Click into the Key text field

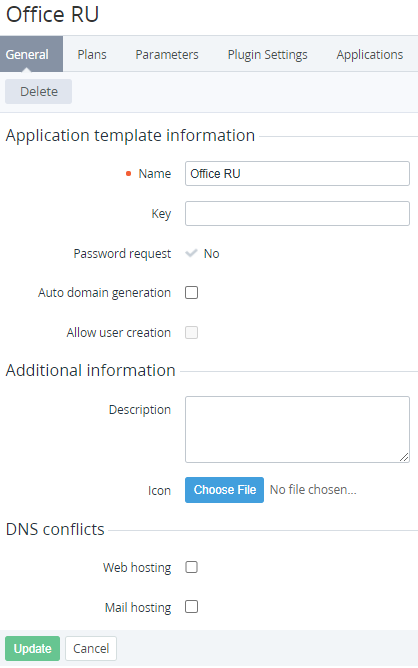point(297,213)
